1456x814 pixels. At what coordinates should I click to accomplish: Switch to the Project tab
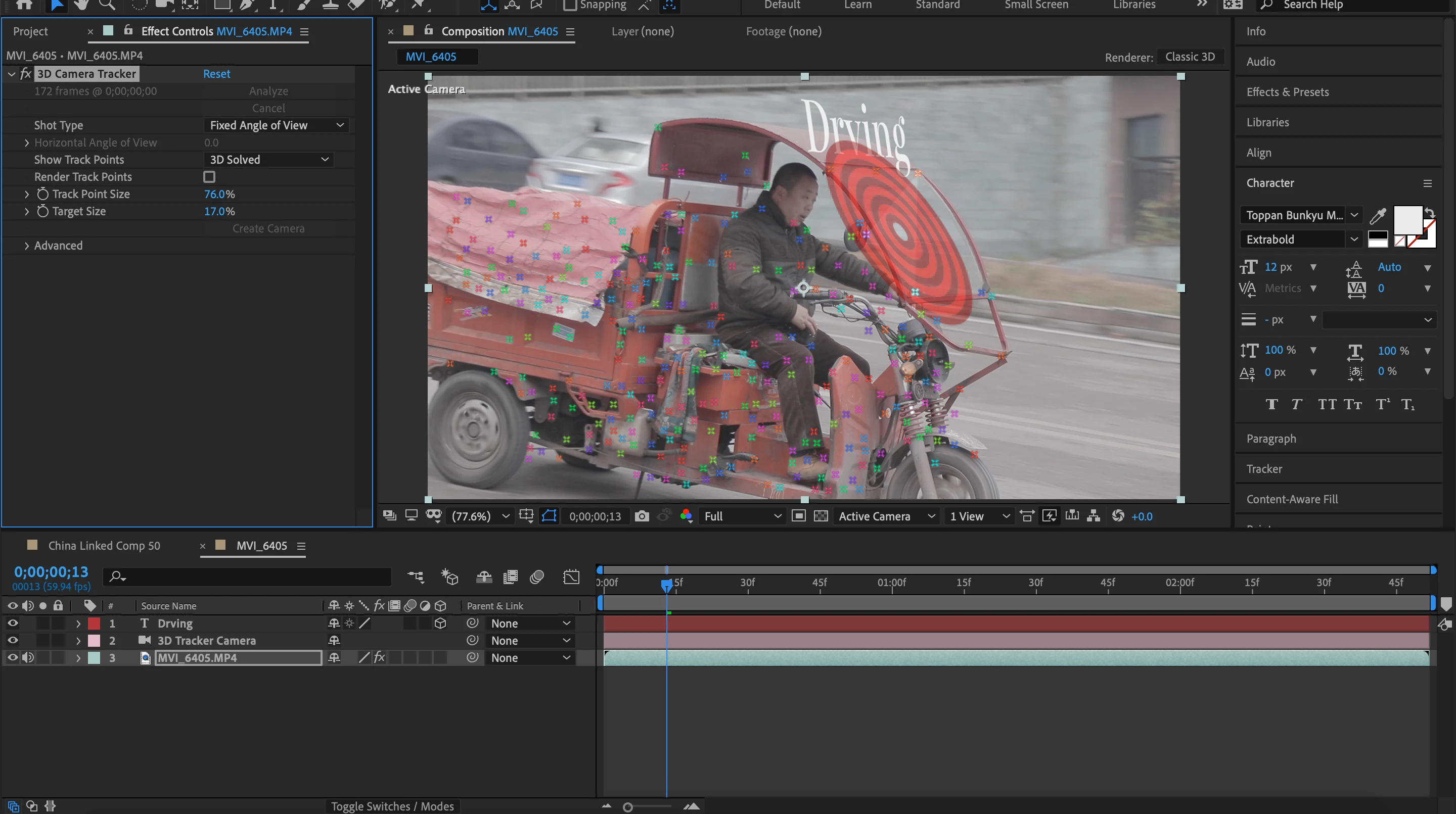pyautogui.click(x=30, y=32)
